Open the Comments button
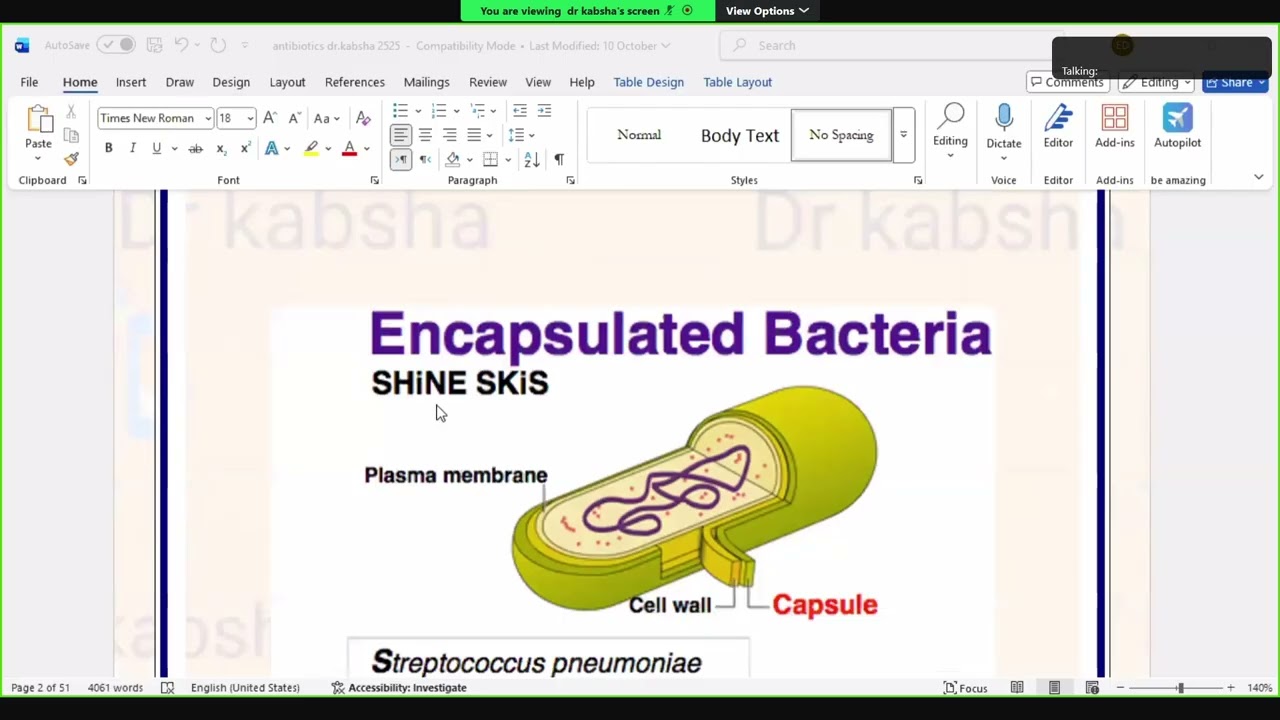 coord(1066,82)
